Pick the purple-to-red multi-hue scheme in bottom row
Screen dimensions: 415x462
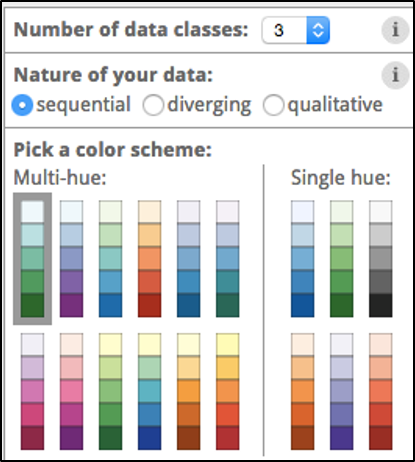(x=32, y=392)
